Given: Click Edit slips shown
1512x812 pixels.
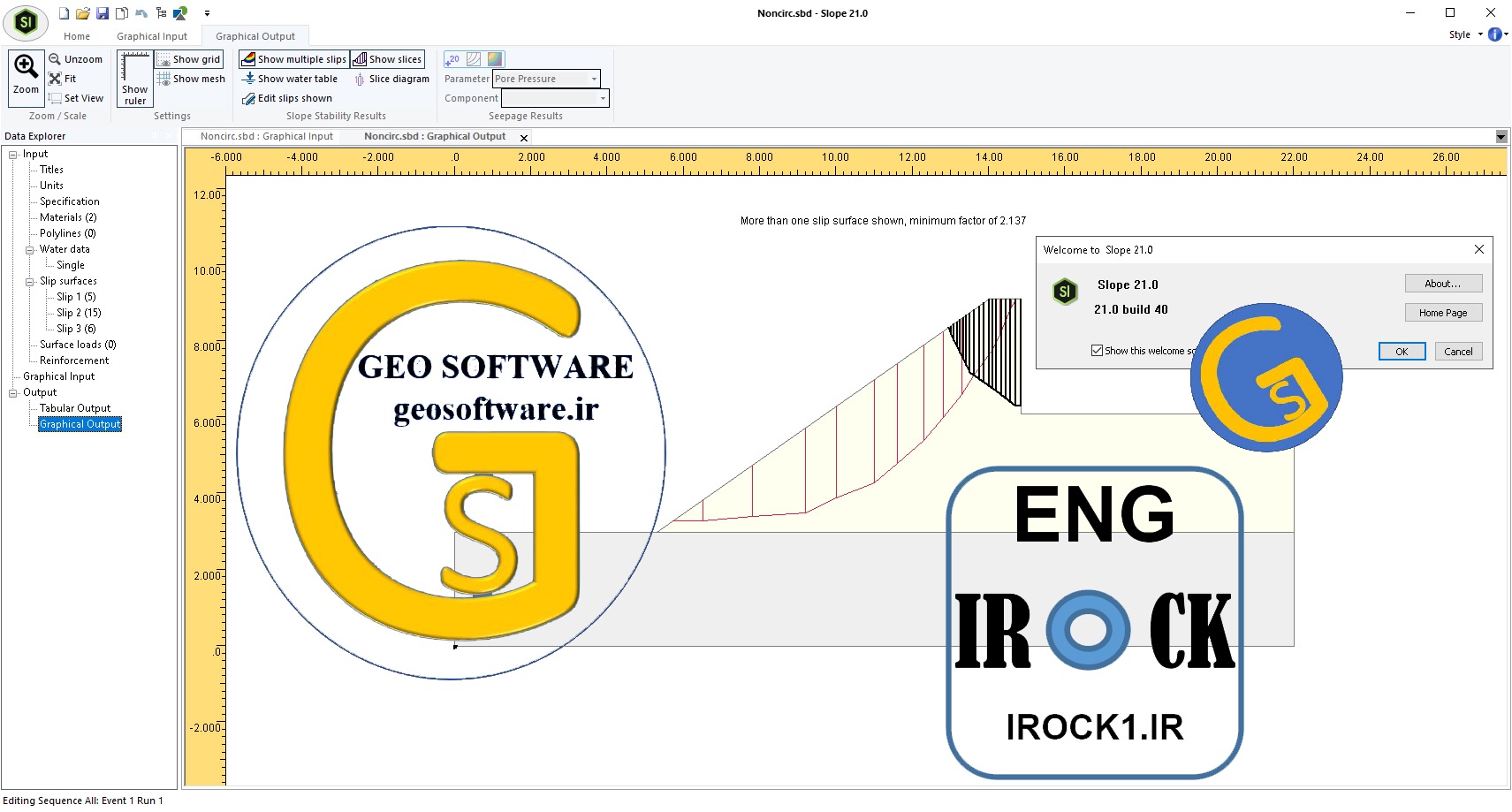Looking at the screenshot, I should point(287,98).
